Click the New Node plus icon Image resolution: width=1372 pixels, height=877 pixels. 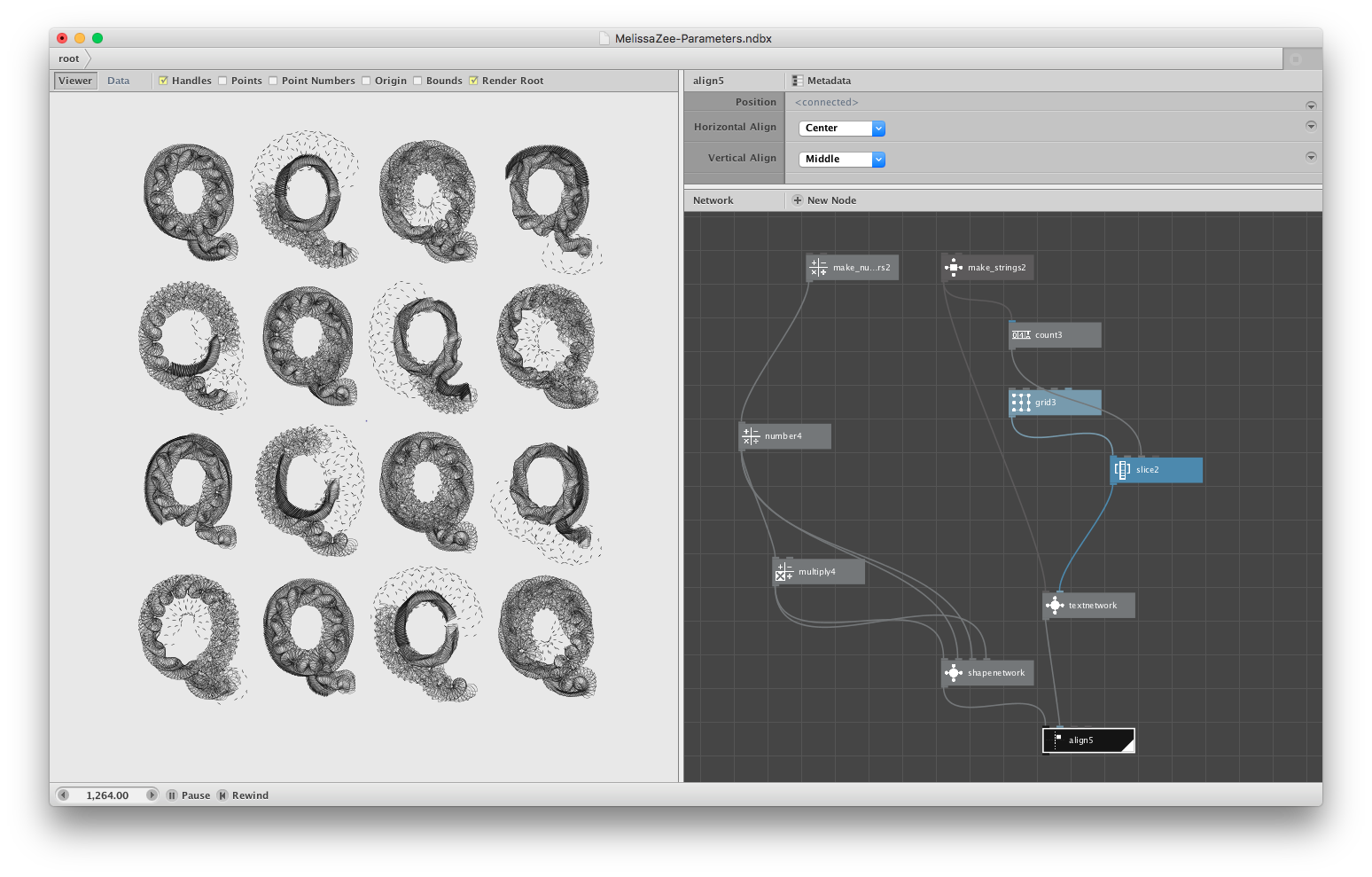[798, 200]
